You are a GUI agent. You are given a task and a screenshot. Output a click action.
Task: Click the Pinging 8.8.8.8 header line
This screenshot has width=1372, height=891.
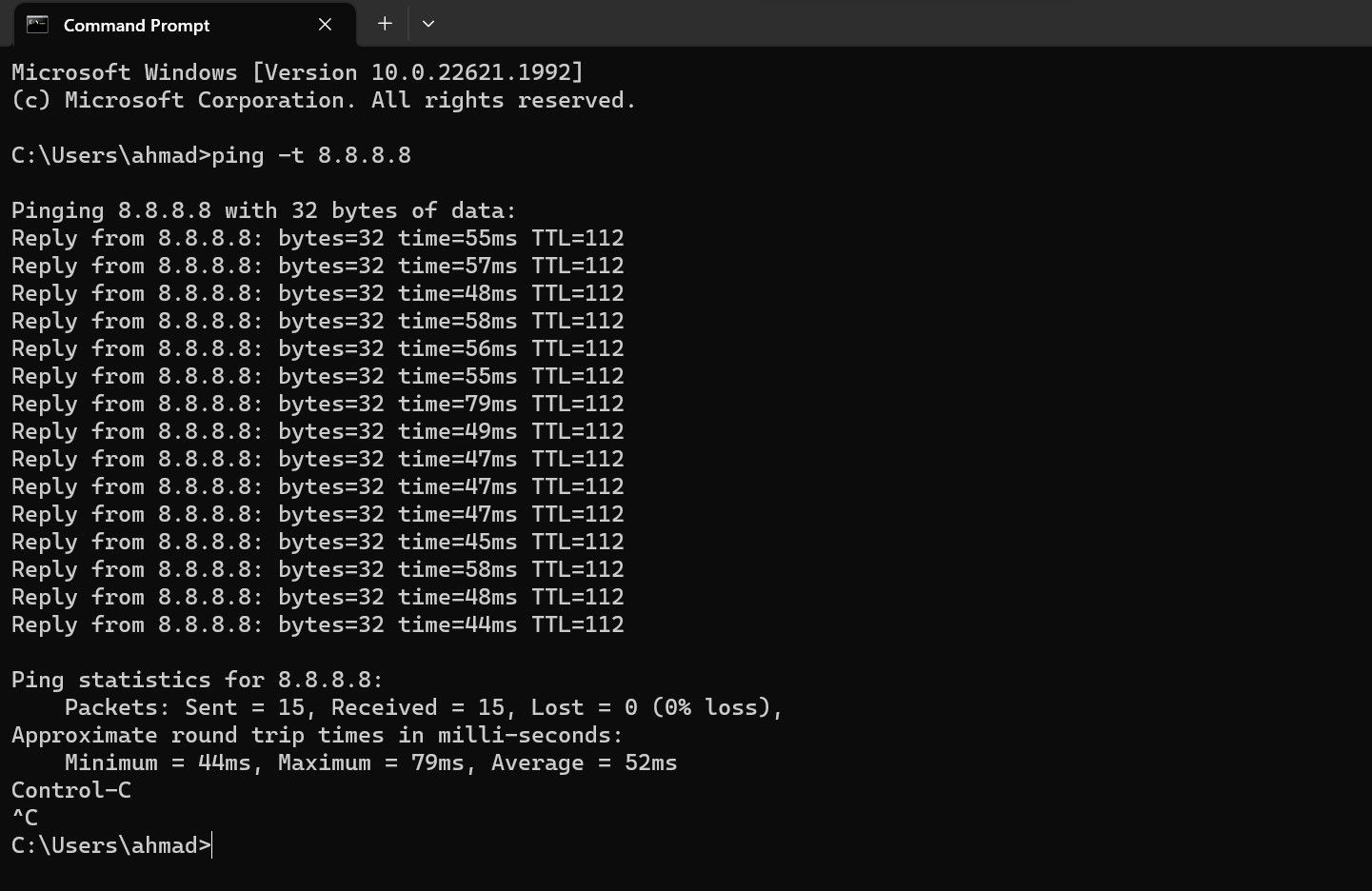262,209
